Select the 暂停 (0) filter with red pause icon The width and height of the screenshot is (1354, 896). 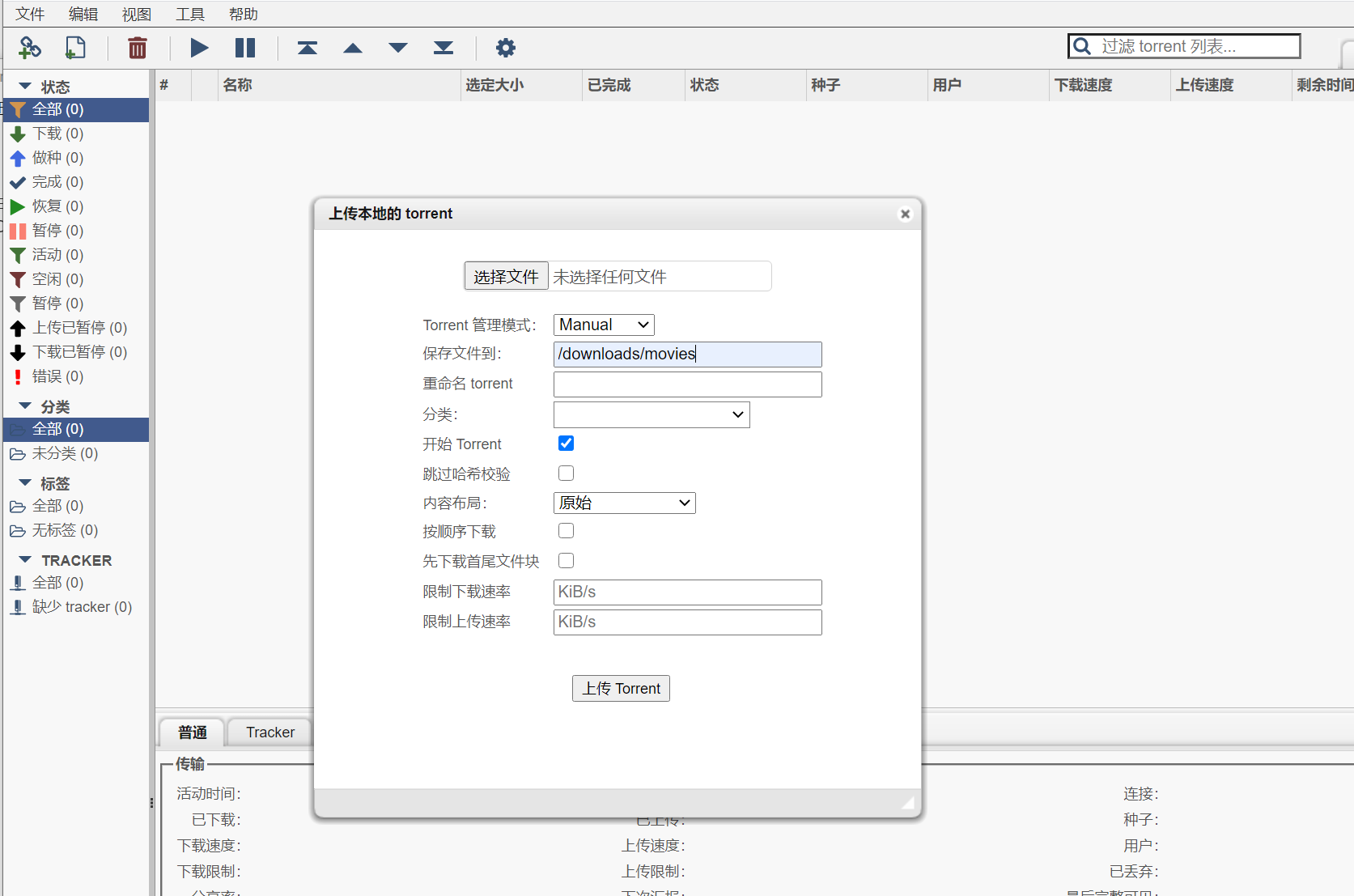[x=76, y=231]
